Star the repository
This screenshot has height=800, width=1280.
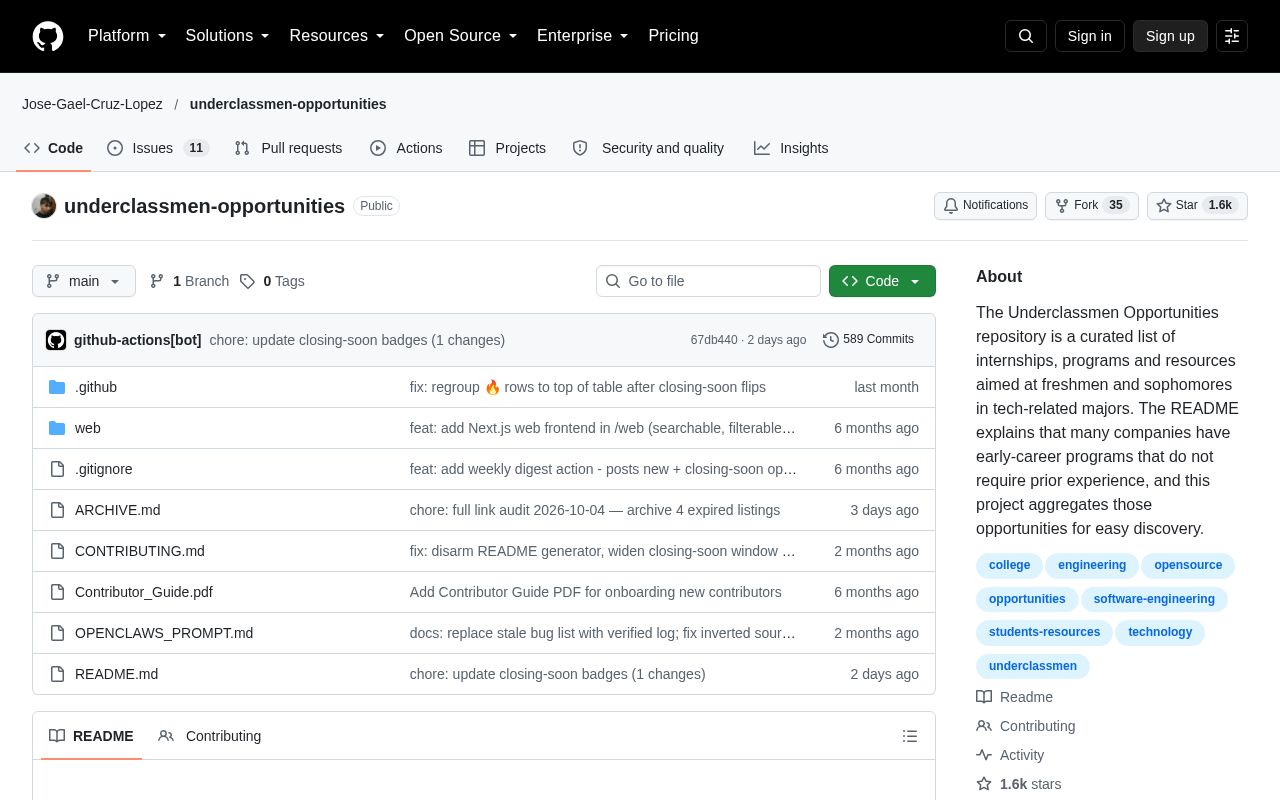coord(1197,205)
